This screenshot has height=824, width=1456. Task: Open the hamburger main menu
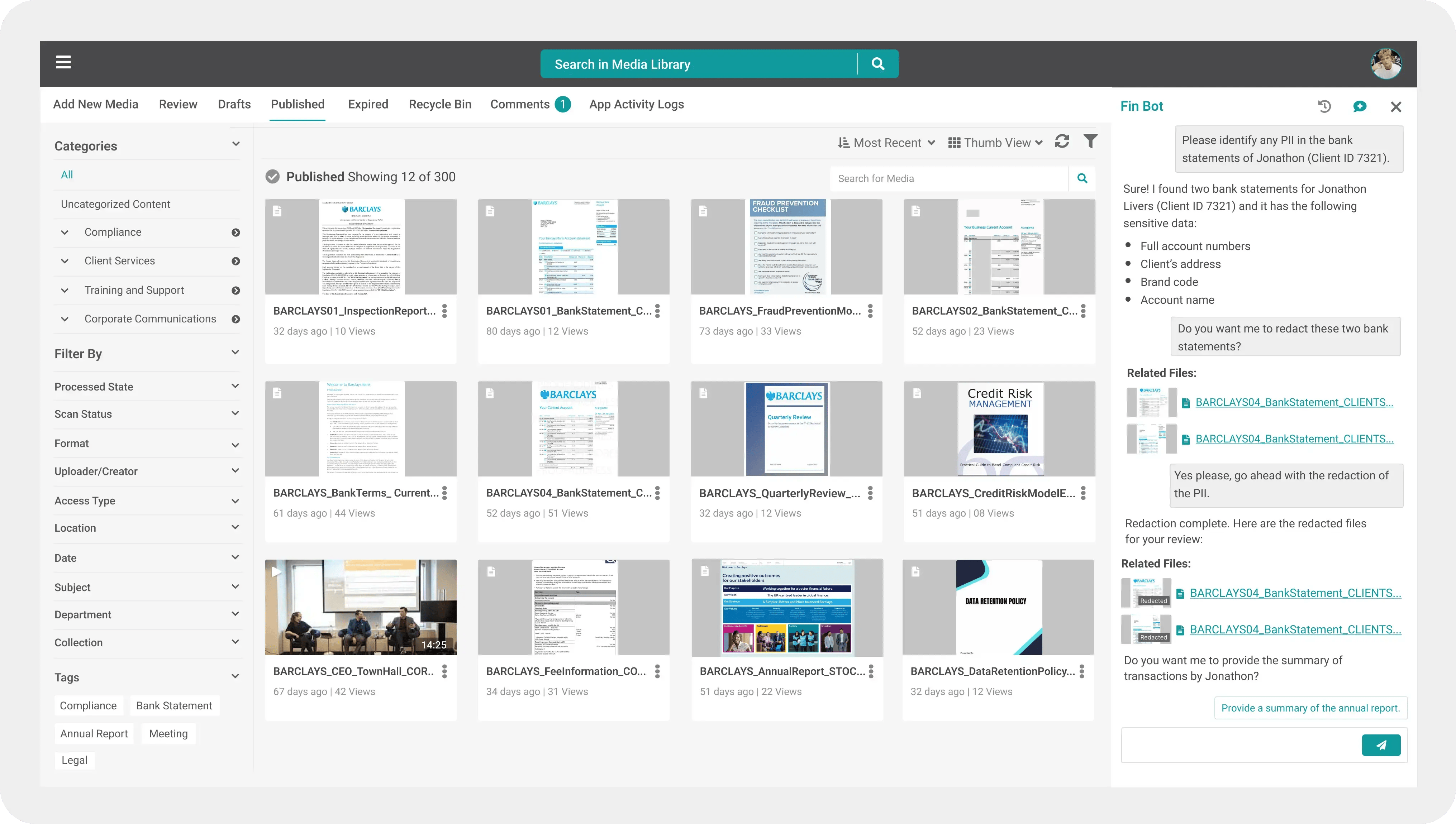coord(63,62)
